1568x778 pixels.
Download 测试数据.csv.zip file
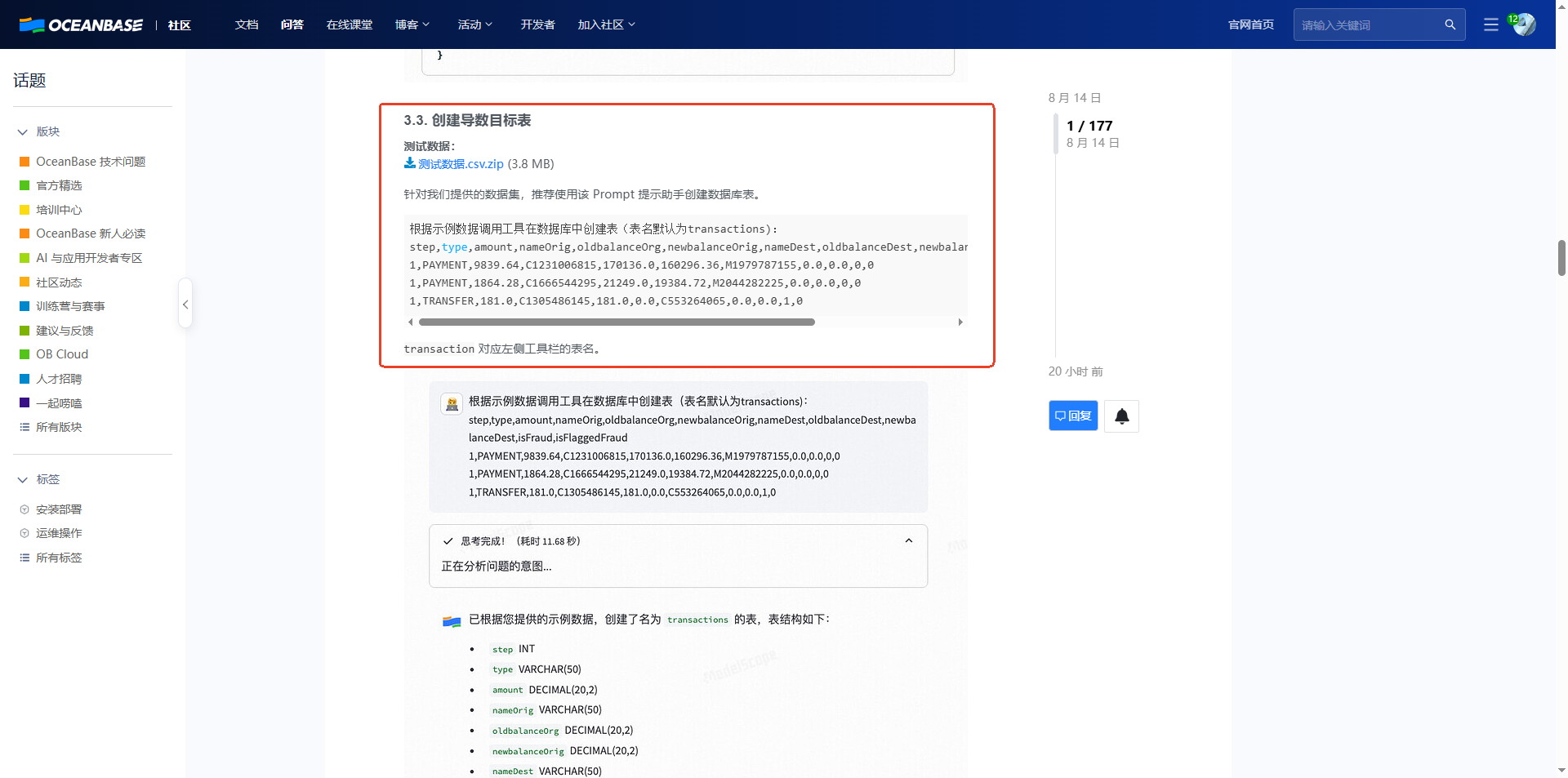461,163
